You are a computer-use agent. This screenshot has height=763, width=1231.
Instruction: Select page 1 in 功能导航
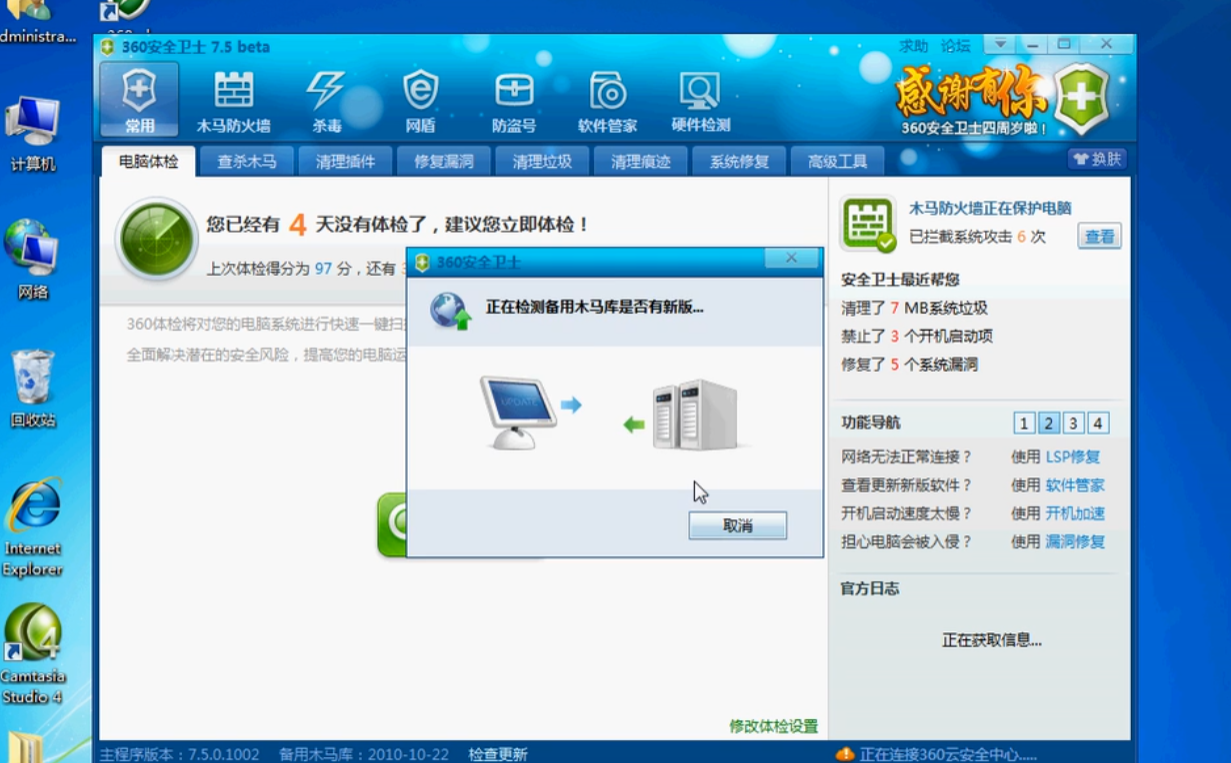1023,424
